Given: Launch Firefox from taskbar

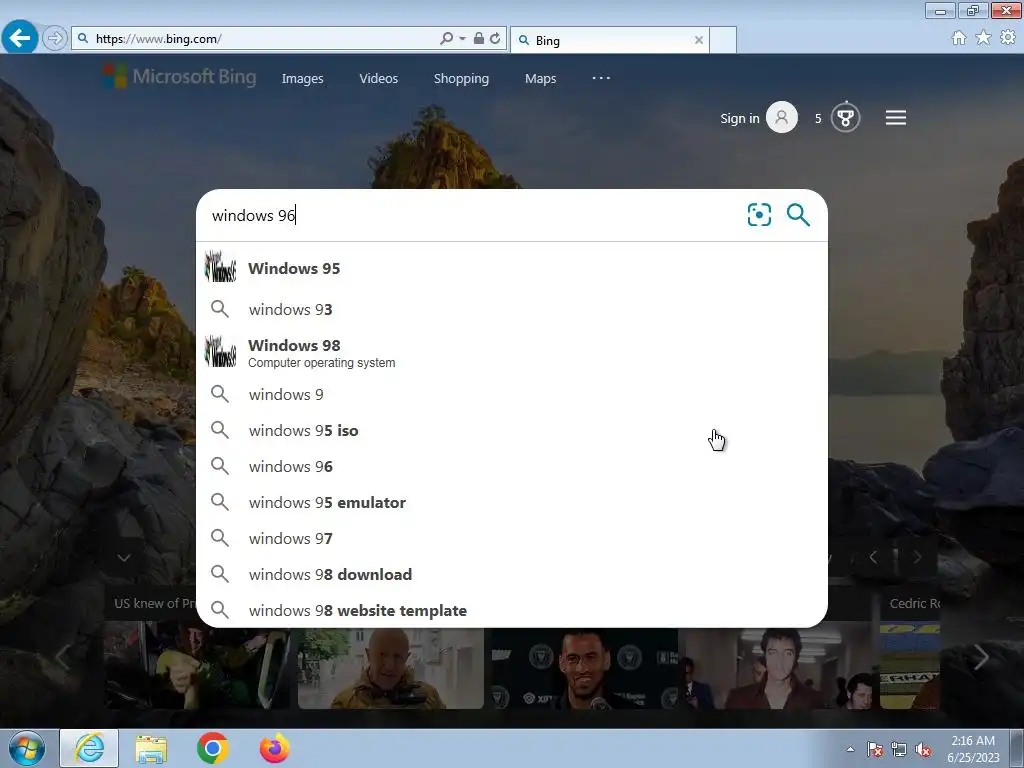Looking at the screenshot, I should [x=274, y=748].
